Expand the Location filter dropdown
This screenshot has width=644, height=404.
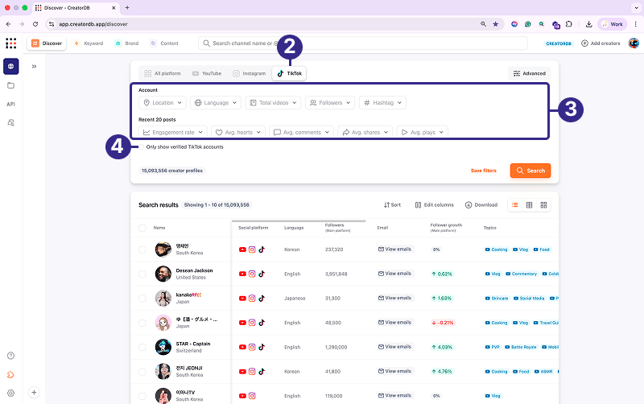point(162,103)
